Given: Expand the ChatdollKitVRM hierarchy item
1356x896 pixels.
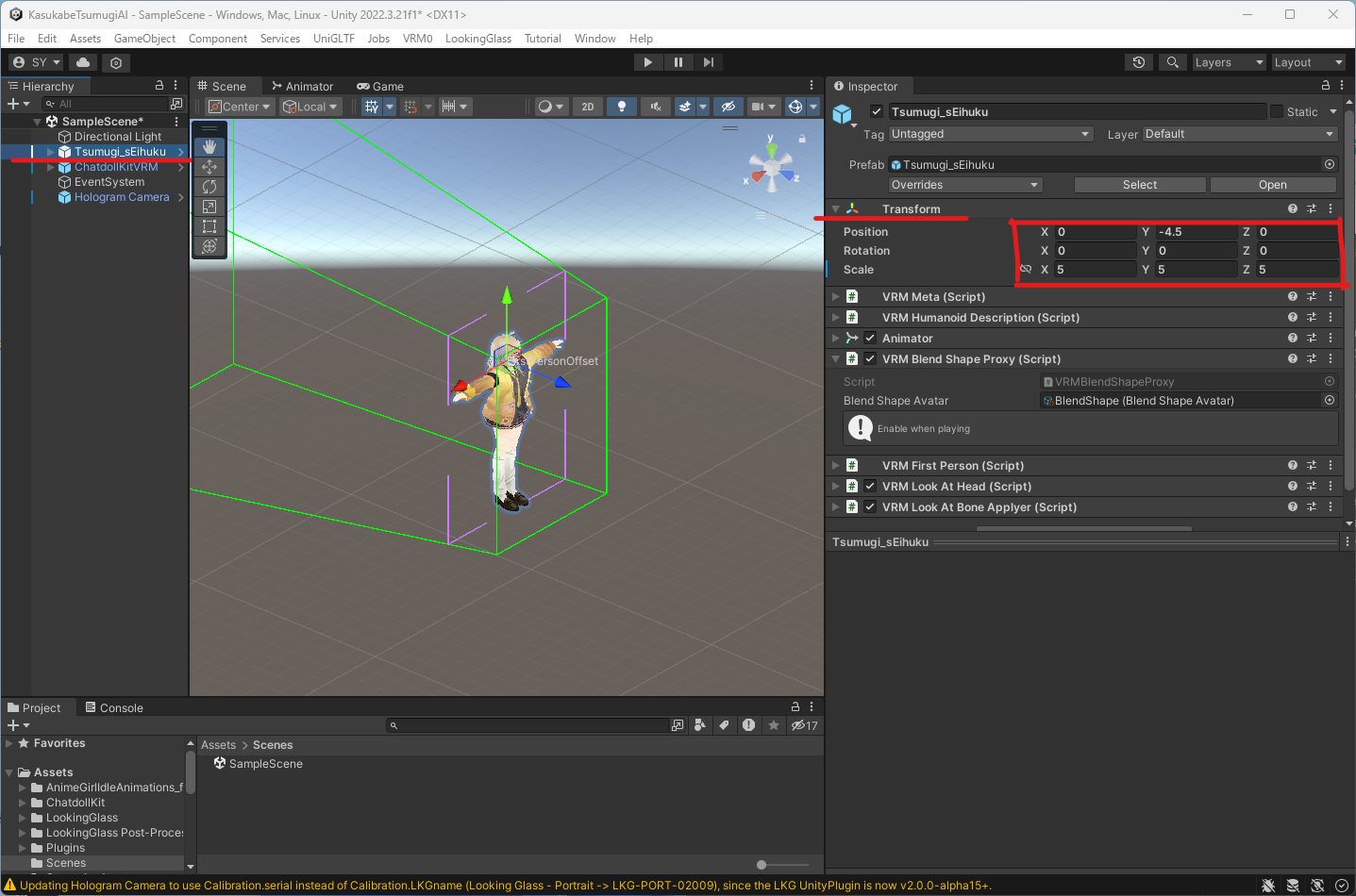Looking at the screenshot, I should click(x=51, y=167).
